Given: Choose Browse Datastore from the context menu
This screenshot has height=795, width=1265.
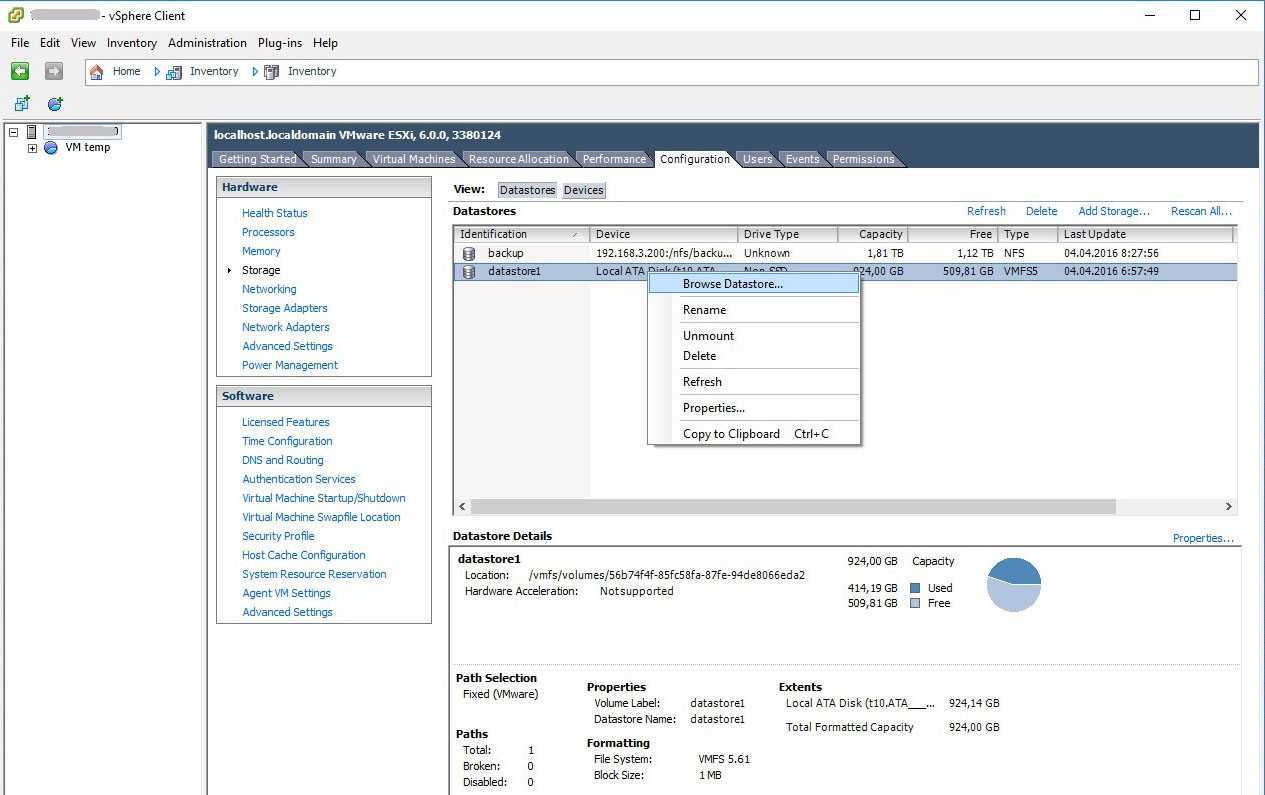Looking at the screenshot, I should click(x=732, y=284).
